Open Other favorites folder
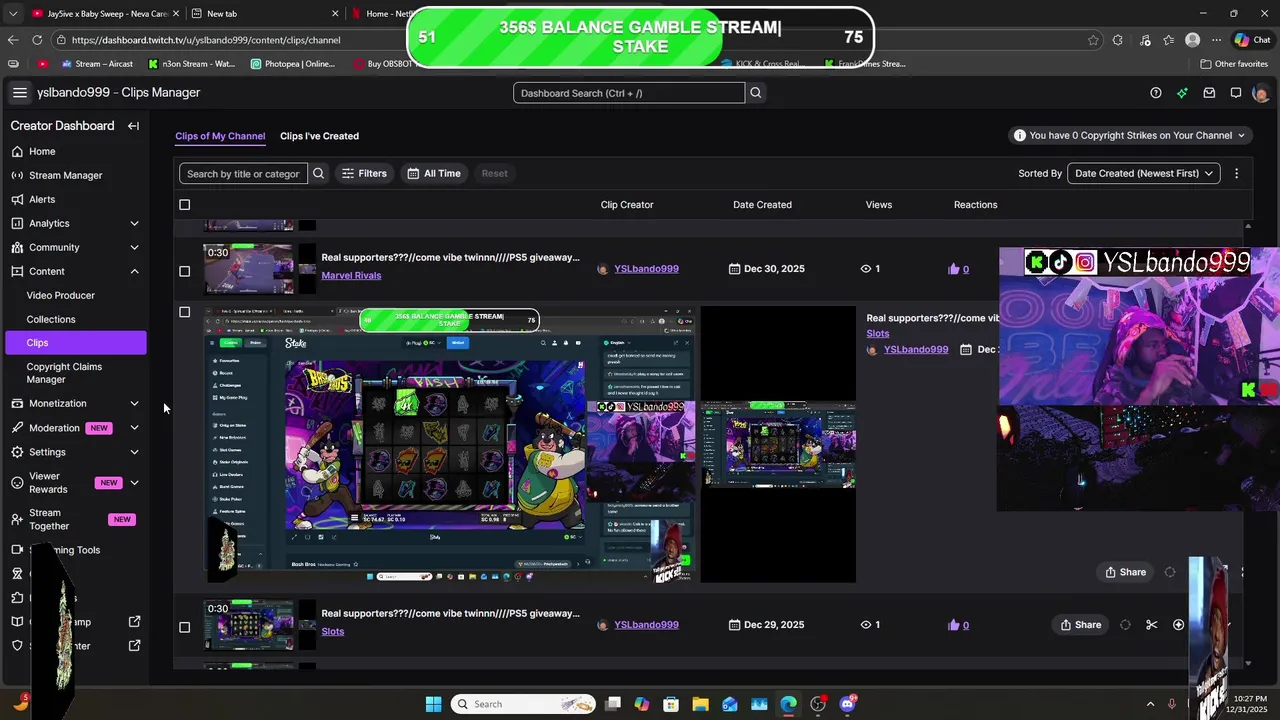Viewport: 1280px width, 720px height. point(1234,64)
